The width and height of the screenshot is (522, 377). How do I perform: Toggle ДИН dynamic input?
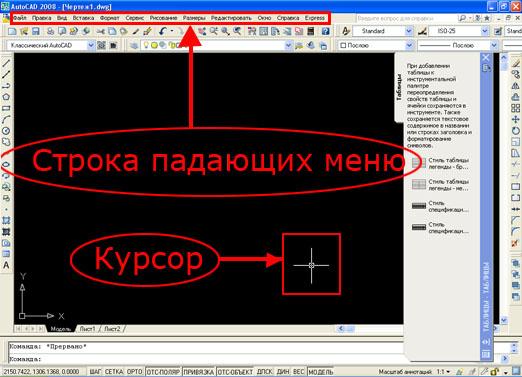point(283,372)
